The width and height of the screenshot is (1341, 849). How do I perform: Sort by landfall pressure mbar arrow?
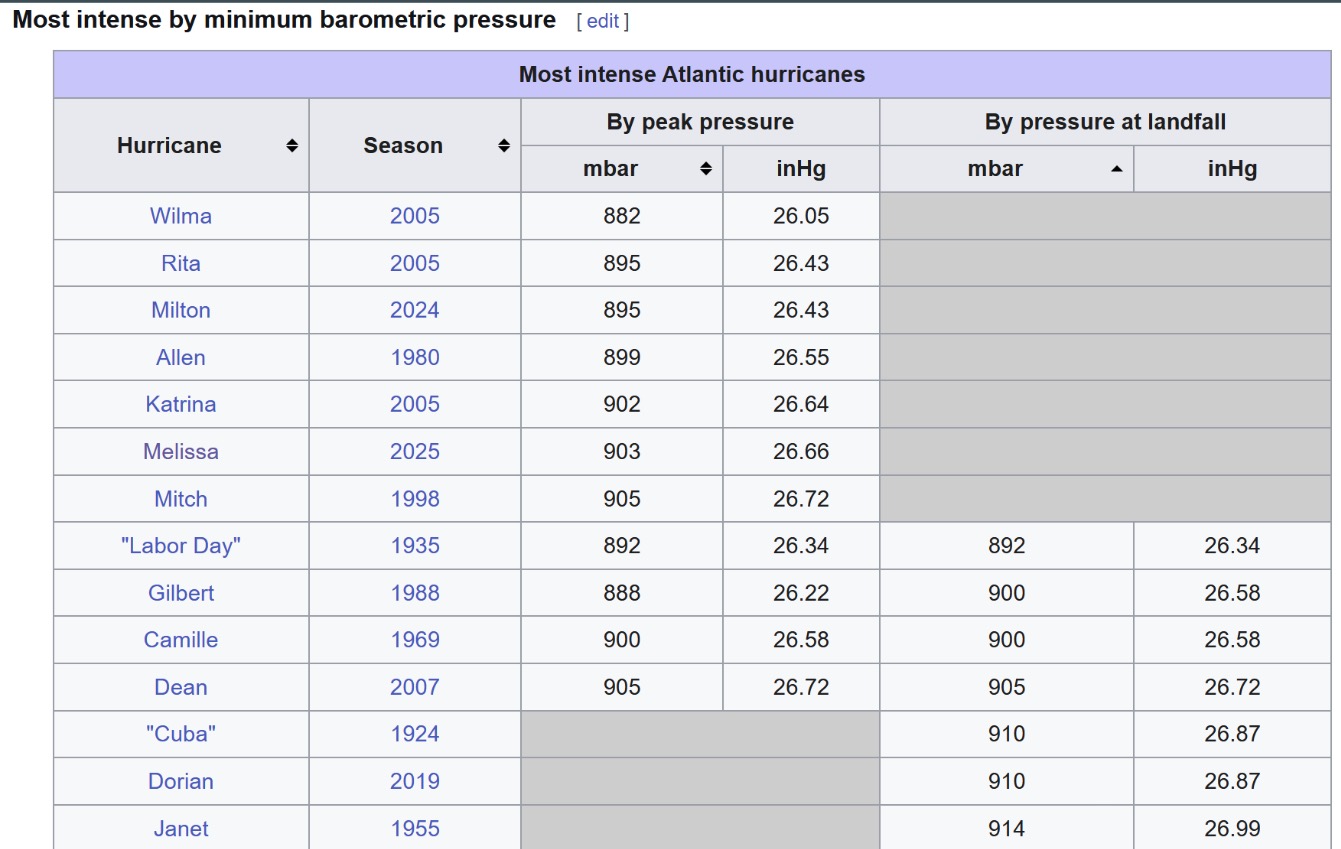1117,169
